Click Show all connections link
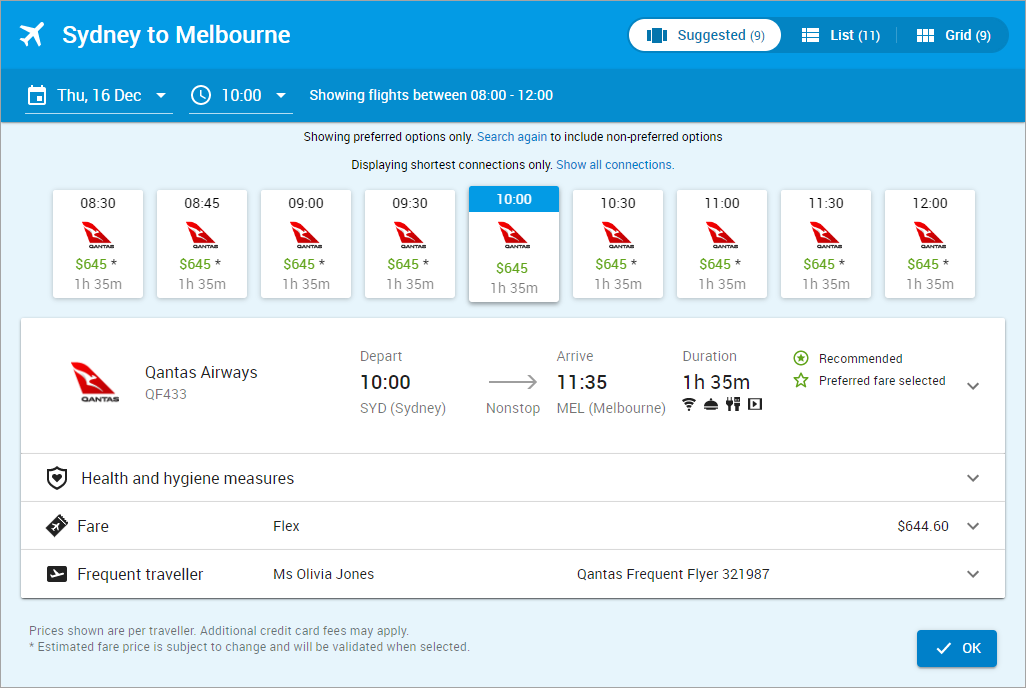Screen dimensions: 1026x688 [x=615, y=165]
